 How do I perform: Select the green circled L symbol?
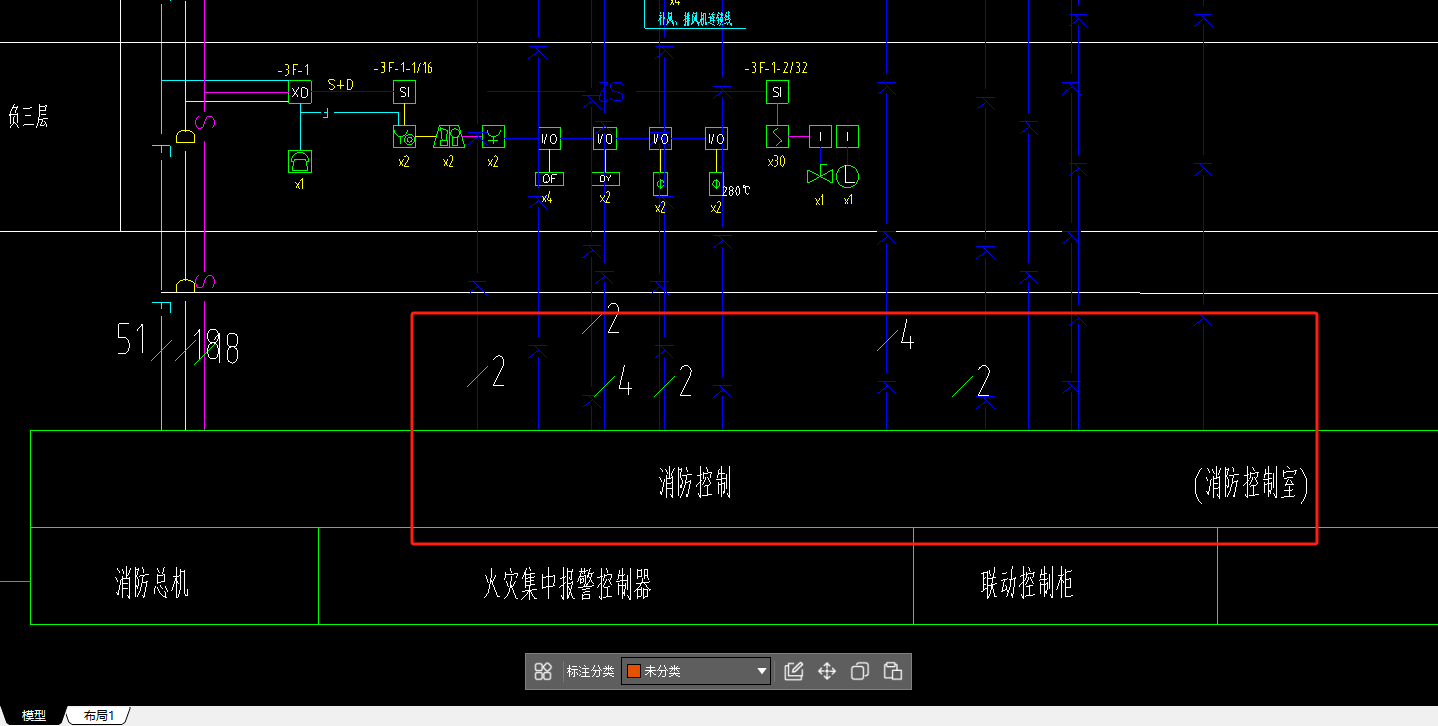tap(848, 176)
